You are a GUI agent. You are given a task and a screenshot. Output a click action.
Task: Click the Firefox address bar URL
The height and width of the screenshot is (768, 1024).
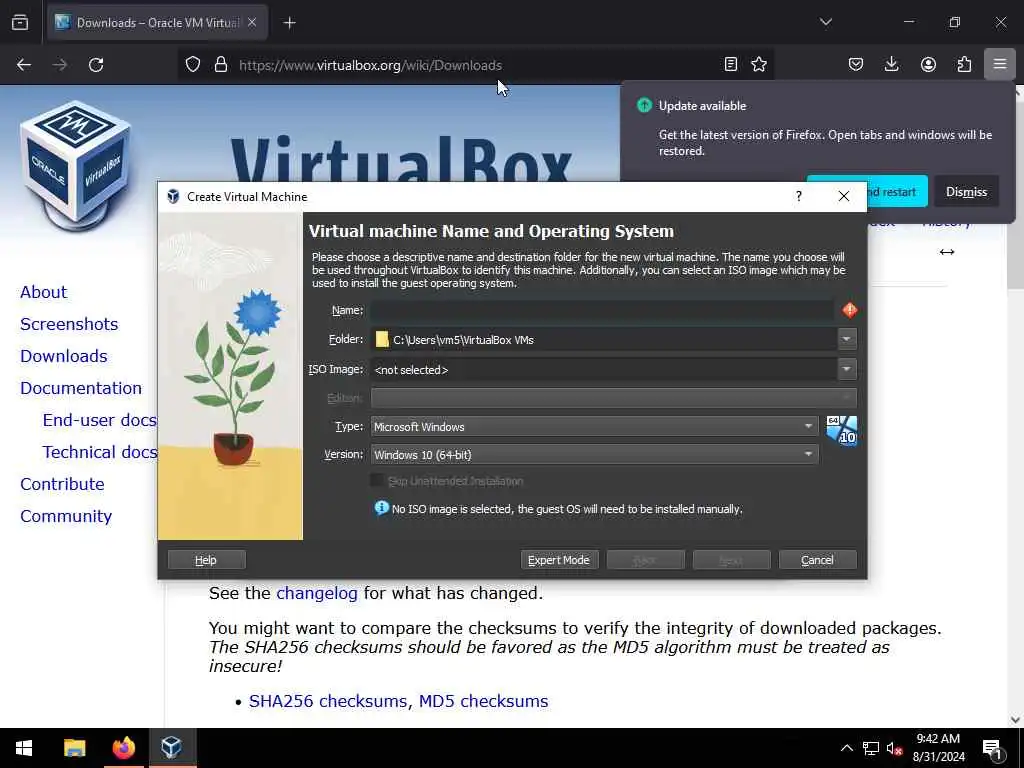(x=370, y=65)
